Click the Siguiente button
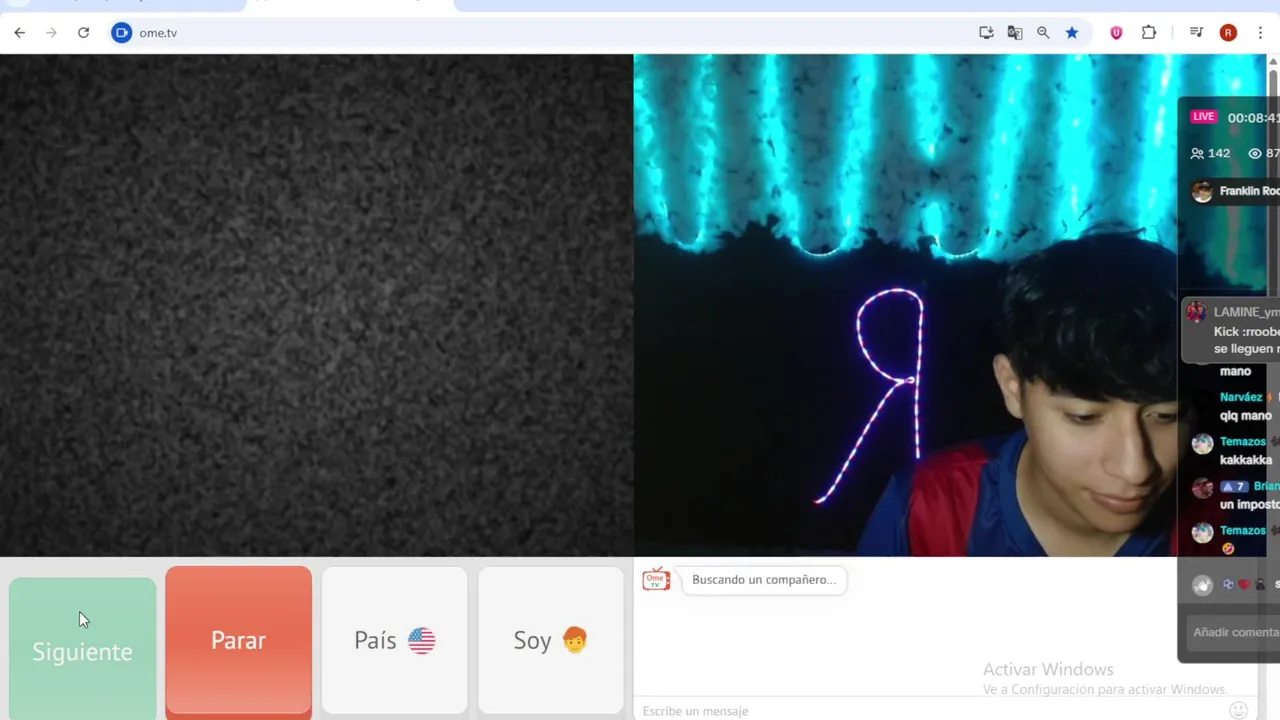 click(x=82, y=648)
